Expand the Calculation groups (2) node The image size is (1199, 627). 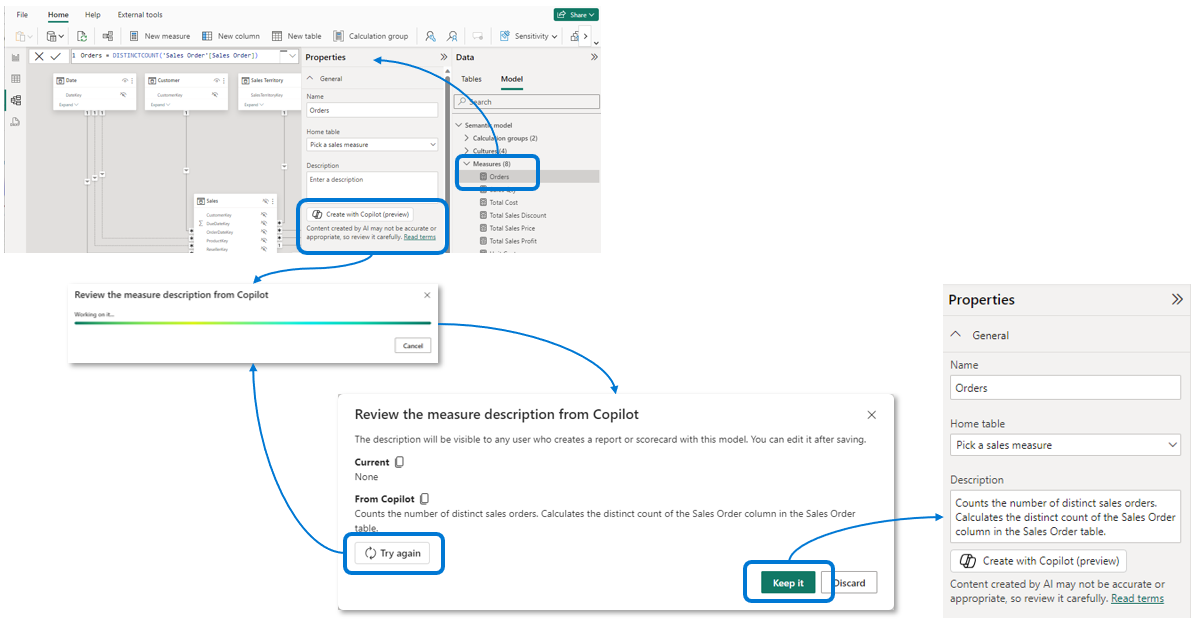[x=465, y=137]
